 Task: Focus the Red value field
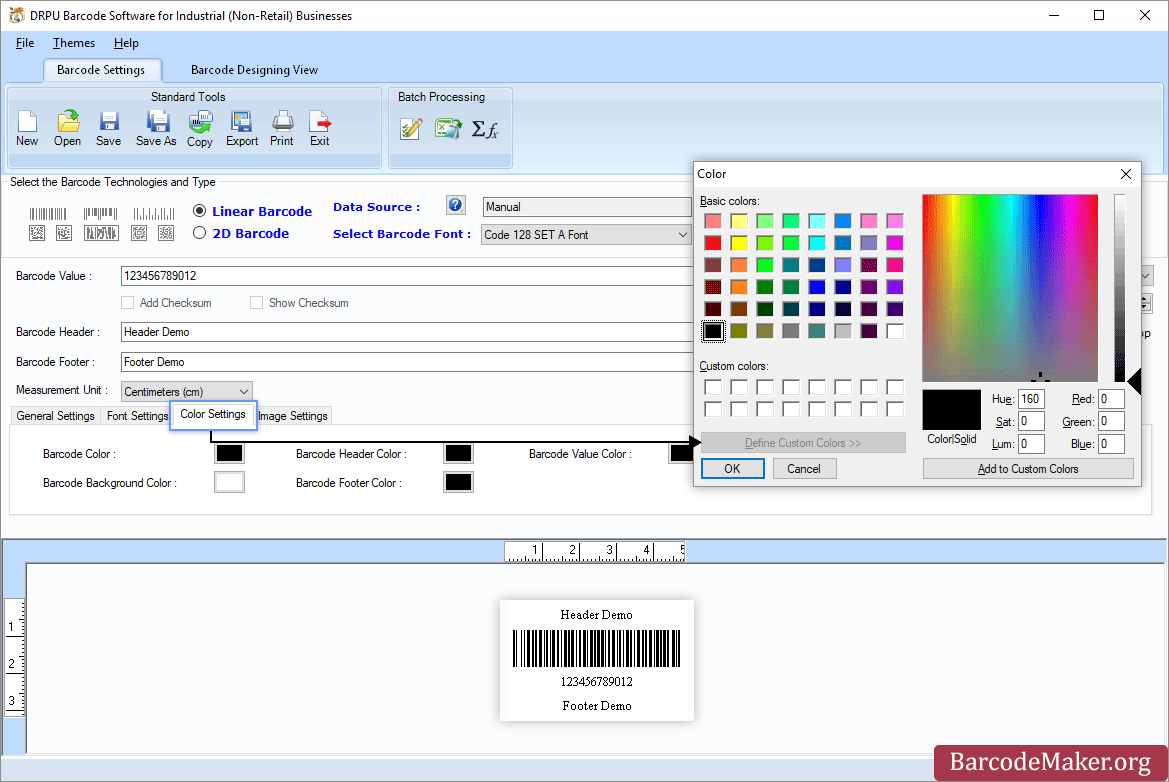click(1111, 399)
